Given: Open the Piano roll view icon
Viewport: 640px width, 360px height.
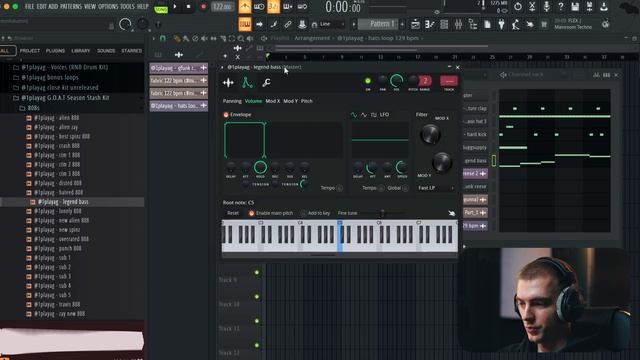Looking at the screenshot, I should click(430, 24).
